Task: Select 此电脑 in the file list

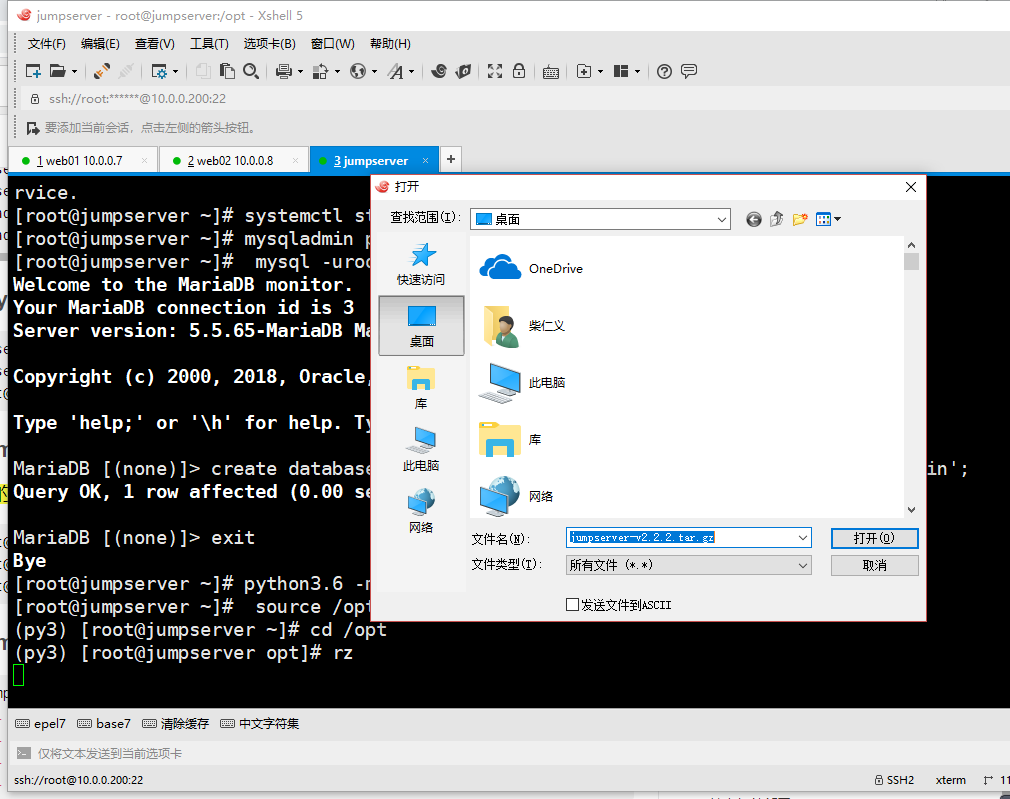Action: pyautogui.click(x=523, y=382)
